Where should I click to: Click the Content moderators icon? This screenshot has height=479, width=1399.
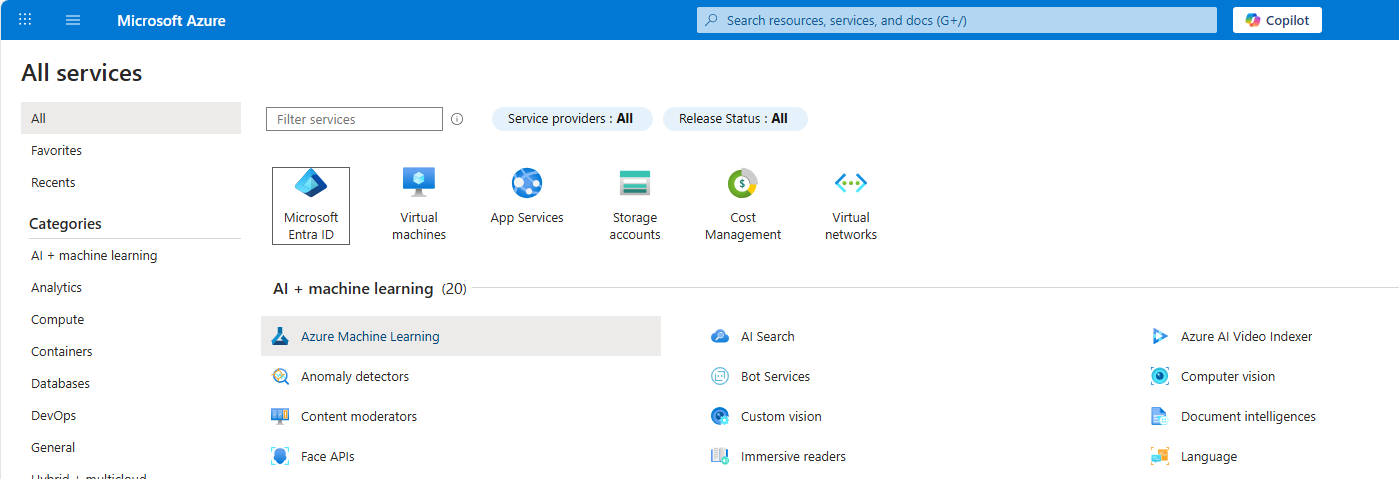280,417
